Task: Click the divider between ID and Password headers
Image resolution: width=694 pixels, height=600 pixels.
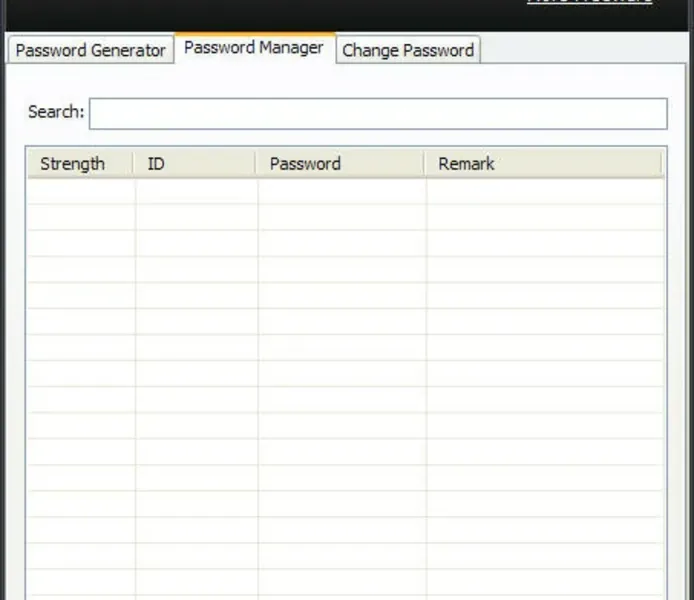Action: [257, 164]
